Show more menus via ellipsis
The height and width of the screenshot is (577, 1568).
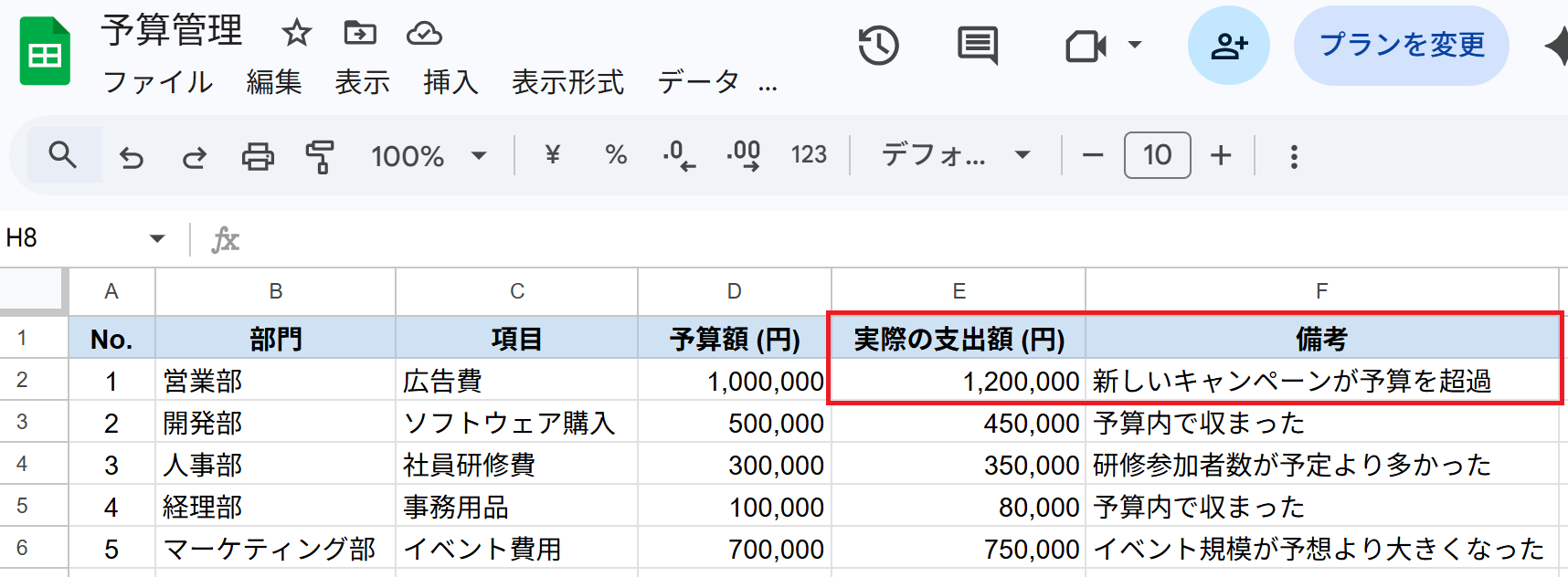pyautogui.click(x=768, y=87)
